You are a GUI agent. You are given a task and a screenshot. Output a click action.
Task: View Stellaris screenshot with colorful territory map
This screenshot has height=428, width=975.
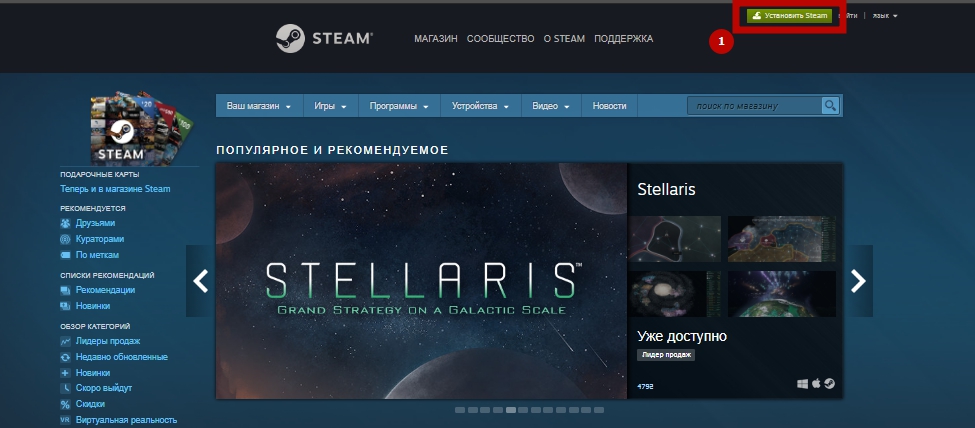(x=782, y=239)
